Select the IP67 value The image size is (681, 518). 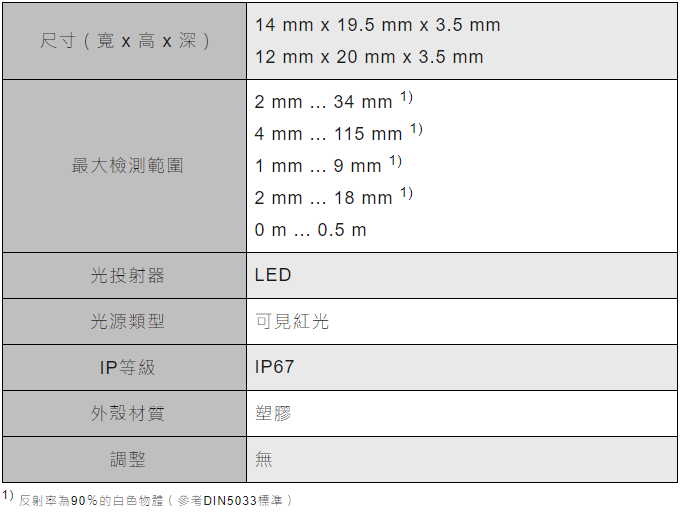pyautogui.click(x=275, y=367)
